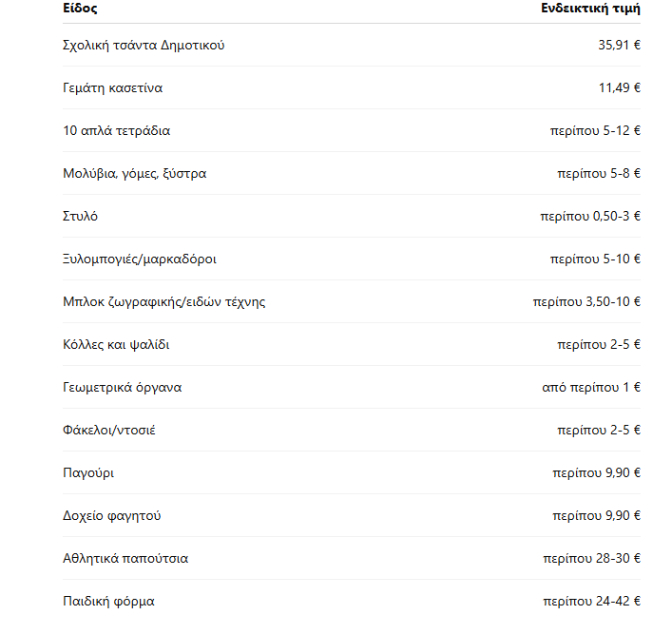The width and height of the screenshot is (672, 634).
Task: Select the Στυλό item
Action: 80,216
